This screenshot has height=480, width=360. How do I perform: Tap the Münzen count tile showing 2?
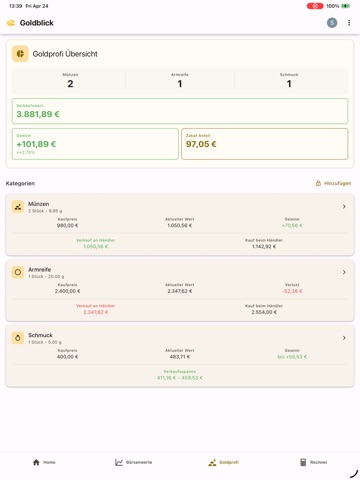[70, 80]
